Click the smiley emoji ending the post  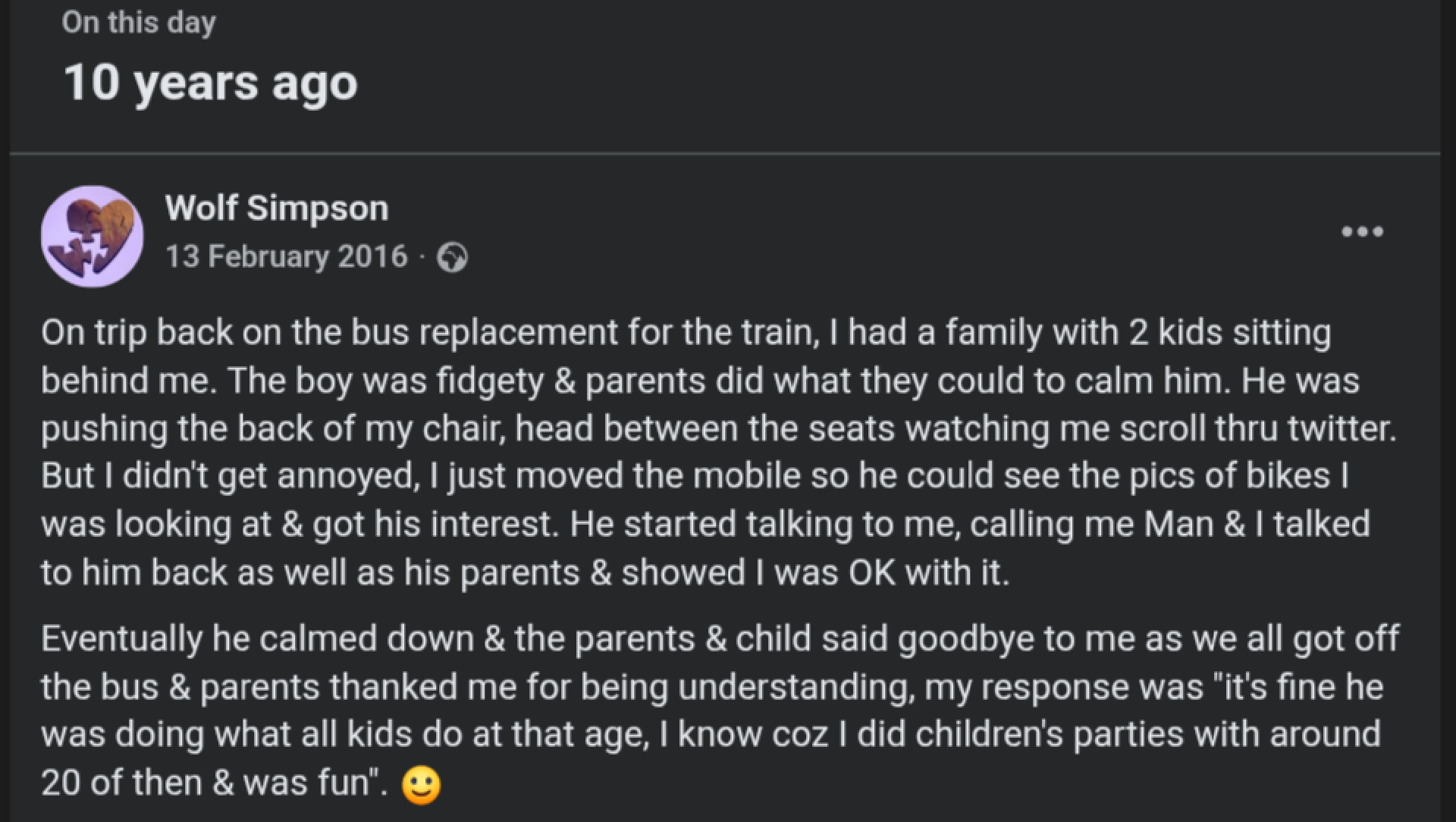(421, 785)
